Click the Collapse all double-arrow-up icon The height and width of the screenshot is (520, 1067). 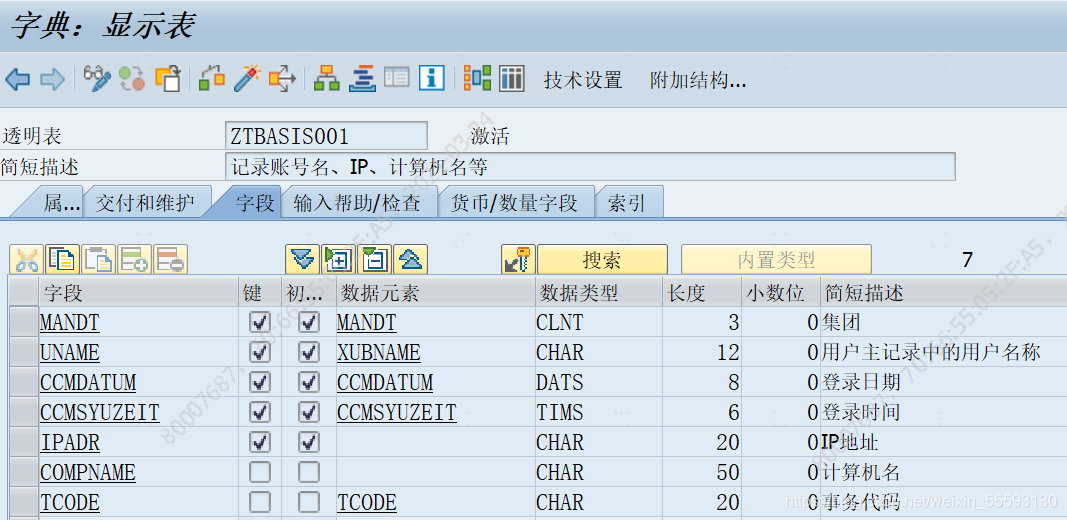click(411, 259)
